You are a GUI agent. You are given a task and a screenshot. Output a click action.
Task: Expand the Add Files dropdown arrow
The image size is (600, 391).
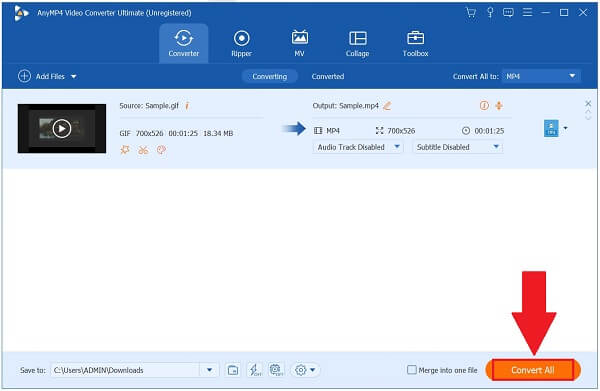pyautogui.click(x=73, y=77)
